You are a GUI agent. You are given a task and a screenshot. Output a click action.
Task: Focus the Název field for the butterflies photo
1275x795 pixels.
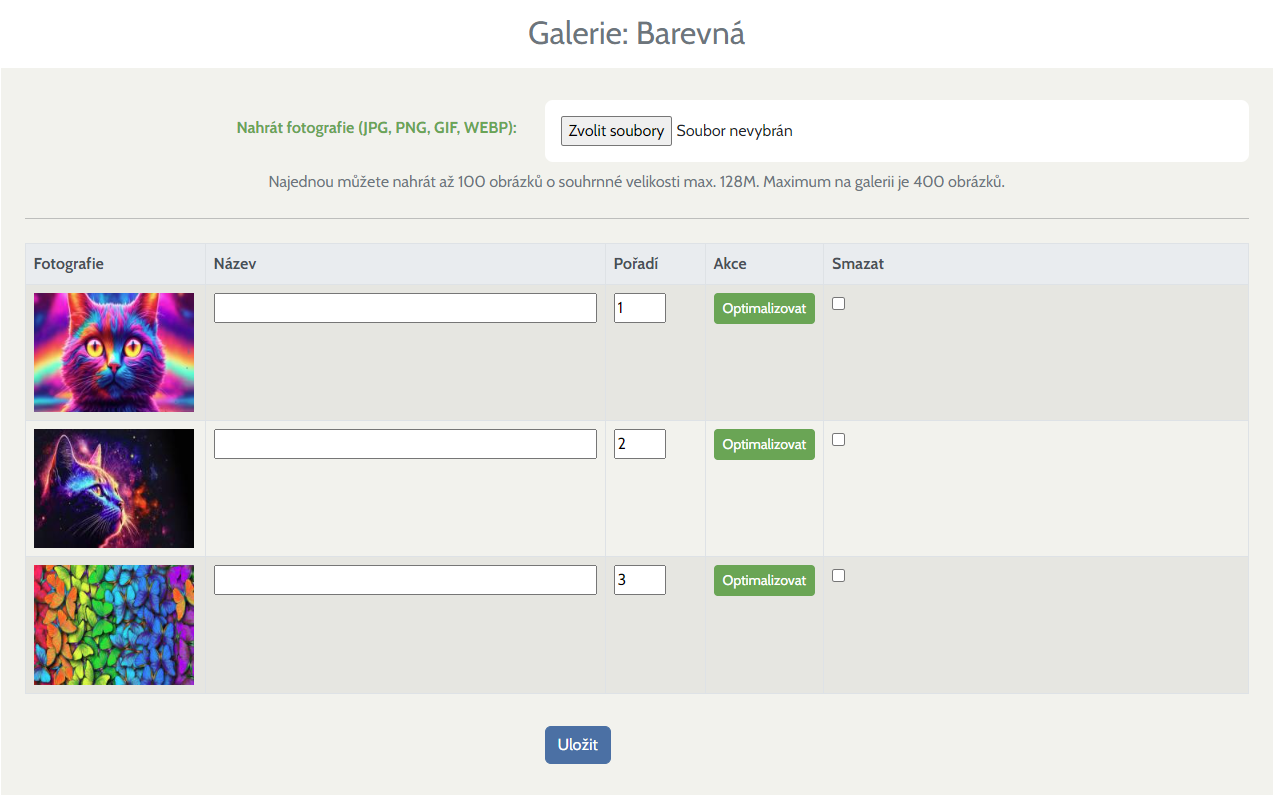click(405, 580)
